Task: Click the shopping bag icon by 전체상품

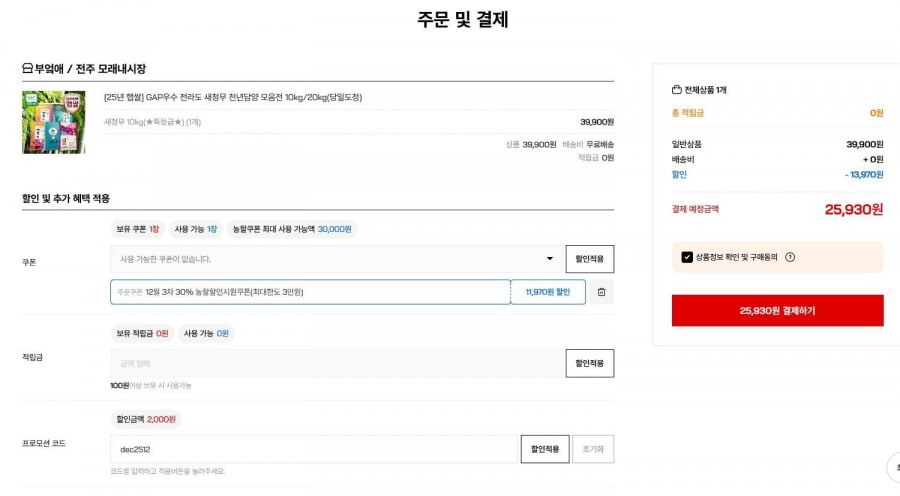Action: pyautogui.click(x=677, y=90)
